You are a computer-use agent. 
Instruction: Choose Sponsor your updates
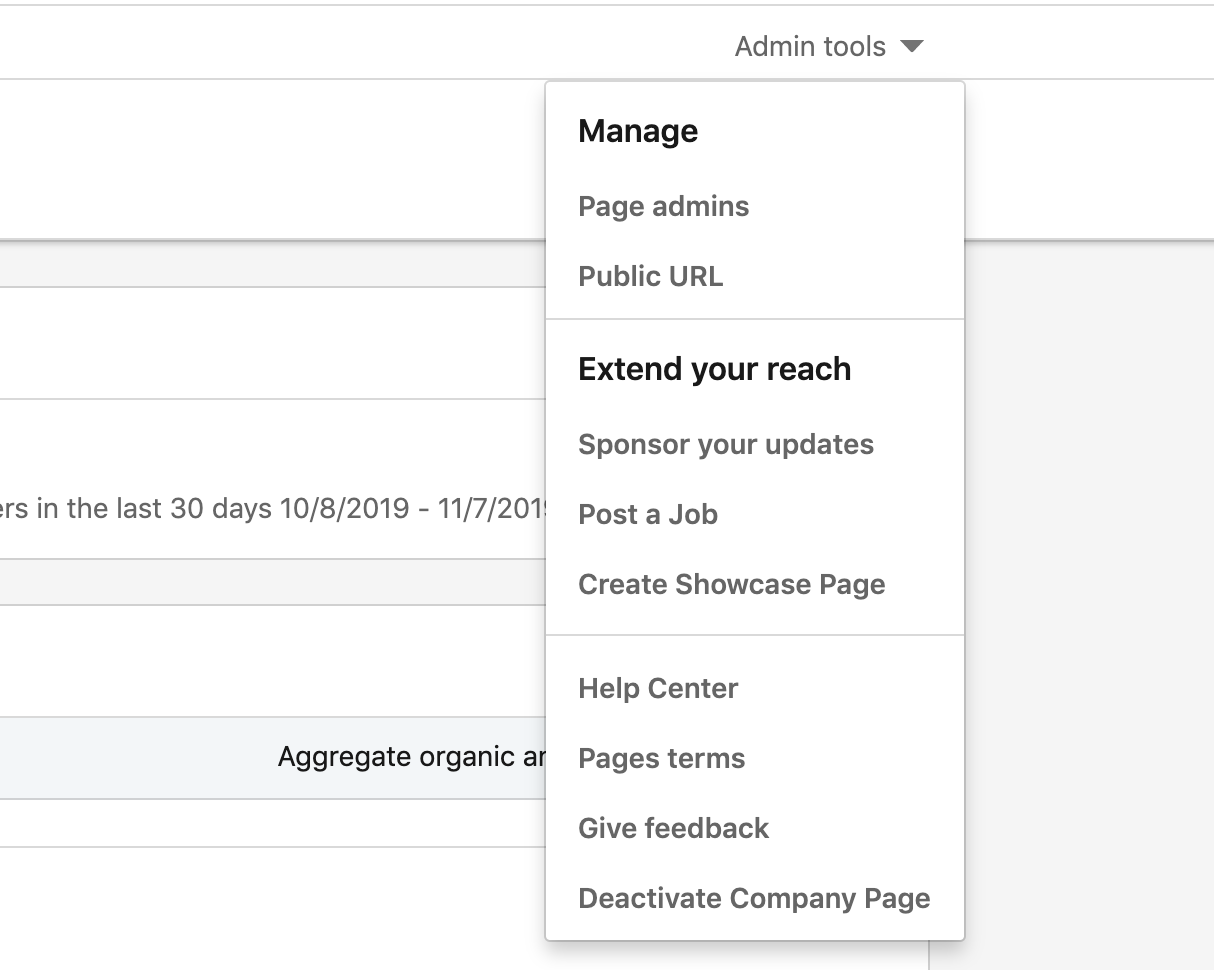click(x=725, y=445)
